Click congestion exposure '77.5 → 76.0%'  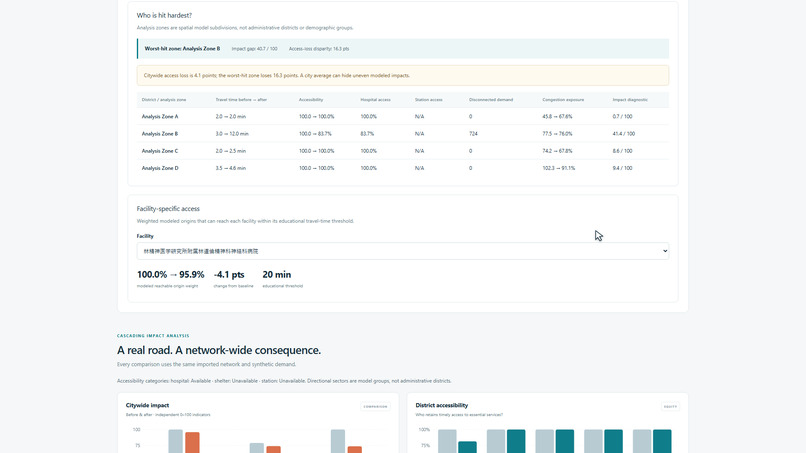(x=557, y=134)
